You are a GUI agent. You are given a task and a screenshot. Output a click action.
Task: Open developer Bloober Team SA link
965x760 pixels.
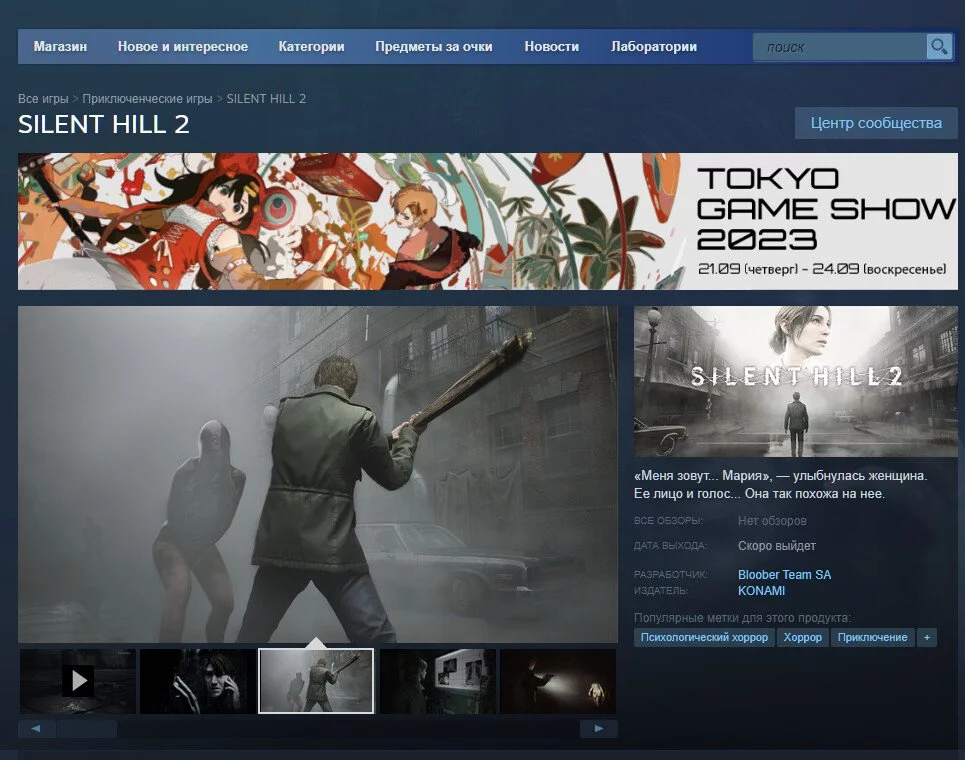pyautogui.click(x=784, y=575)
